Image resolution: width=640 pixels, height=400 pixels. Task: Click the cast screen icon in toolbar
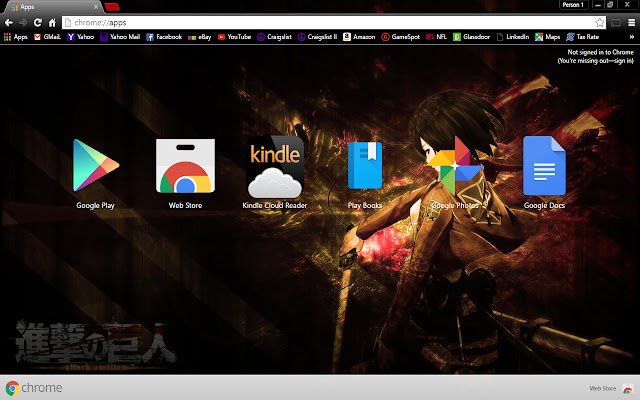click(x=616, y=23)
